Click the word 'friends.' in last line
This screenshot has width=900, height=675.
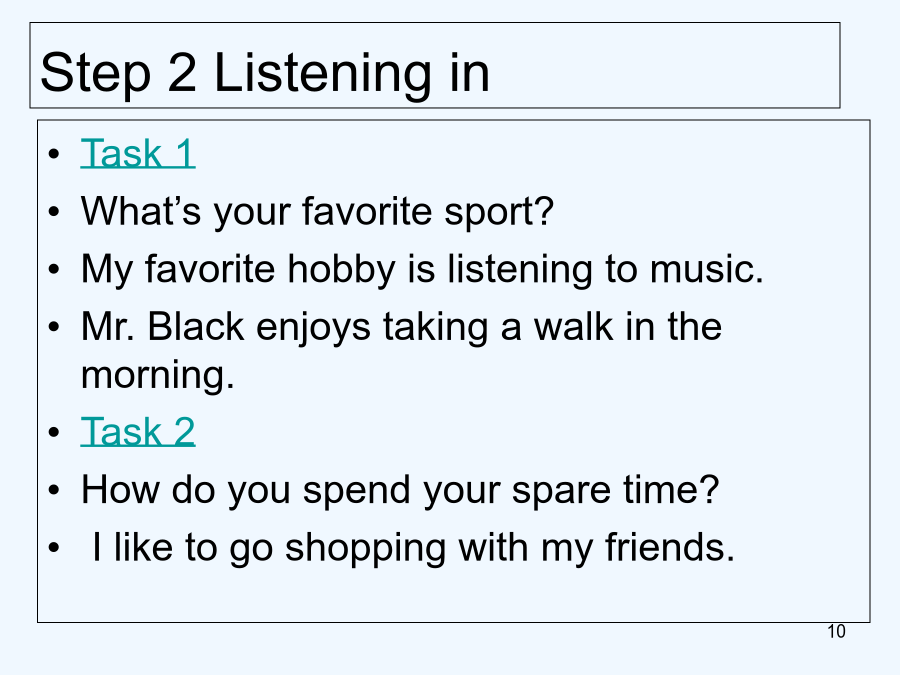[x=670, y=546]
